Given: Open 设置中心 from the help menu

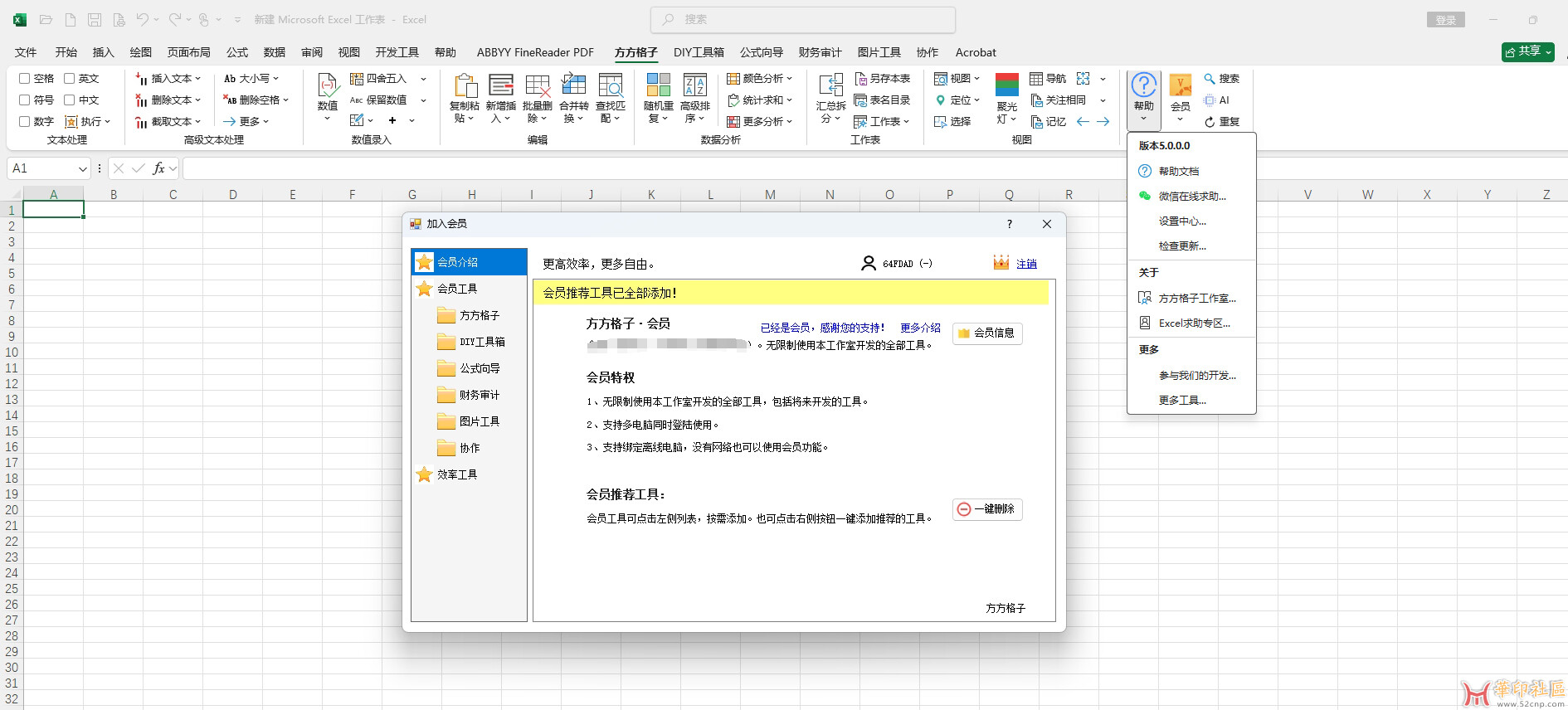Looking at the screenshot, I should (x=1191, y=221).
